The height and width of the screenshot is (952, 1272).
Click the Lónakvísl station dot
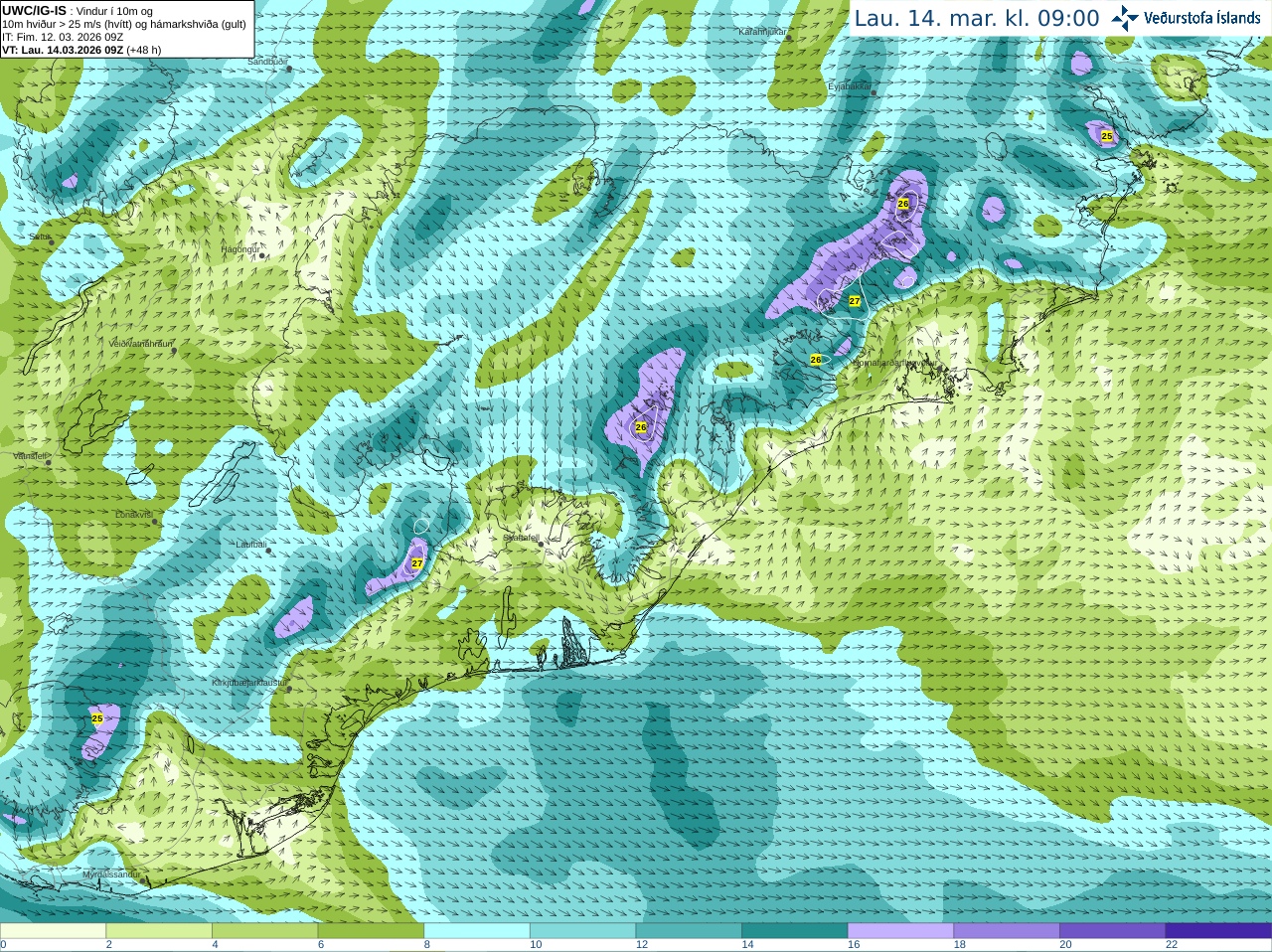point(155,521)
